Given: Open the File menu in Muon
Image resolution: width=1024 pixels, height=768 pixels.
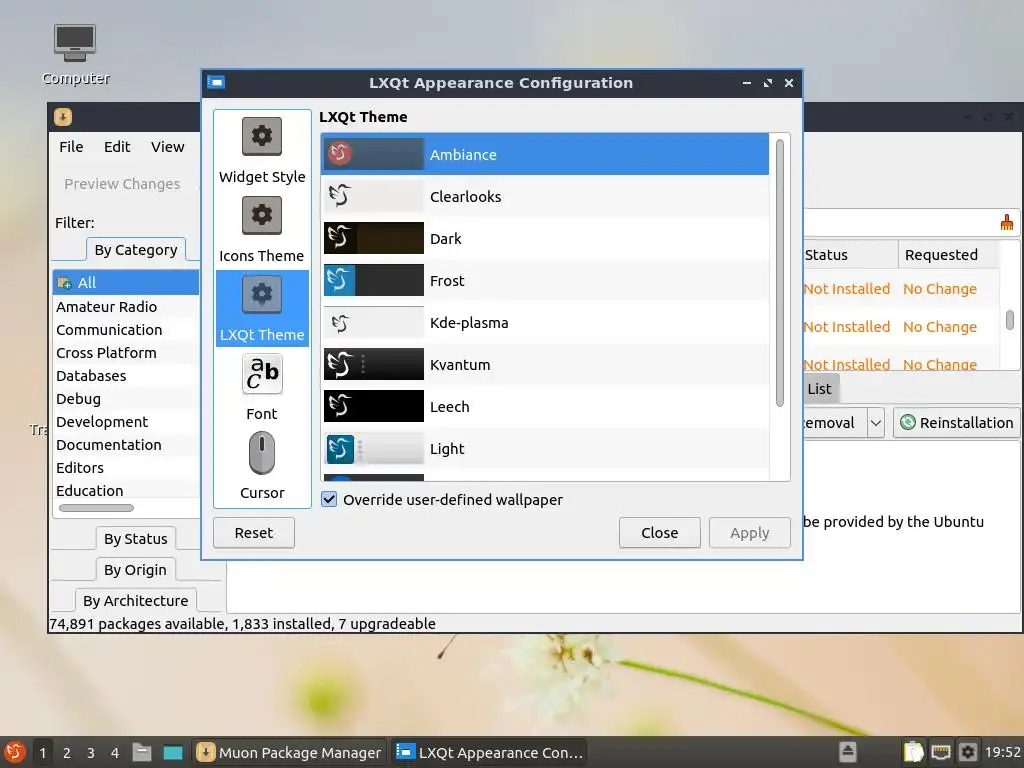Looking at the screenshot, I should click(71, 147).
